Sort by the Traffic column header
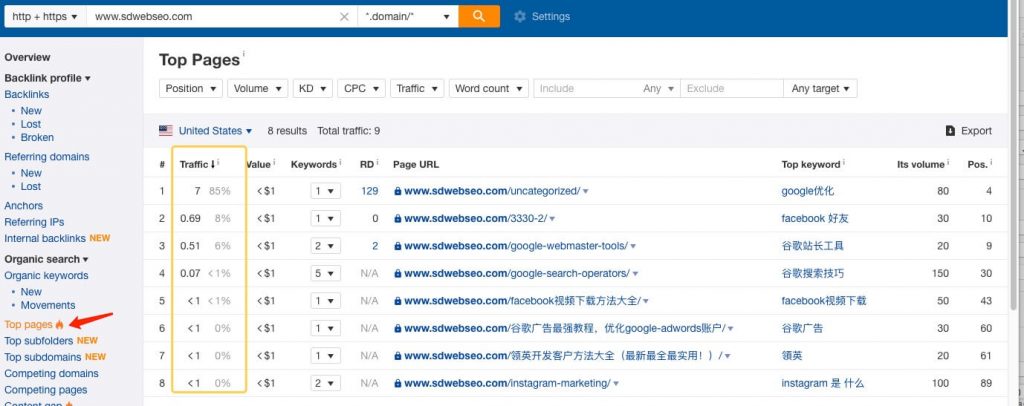 (x=197, y=164)
